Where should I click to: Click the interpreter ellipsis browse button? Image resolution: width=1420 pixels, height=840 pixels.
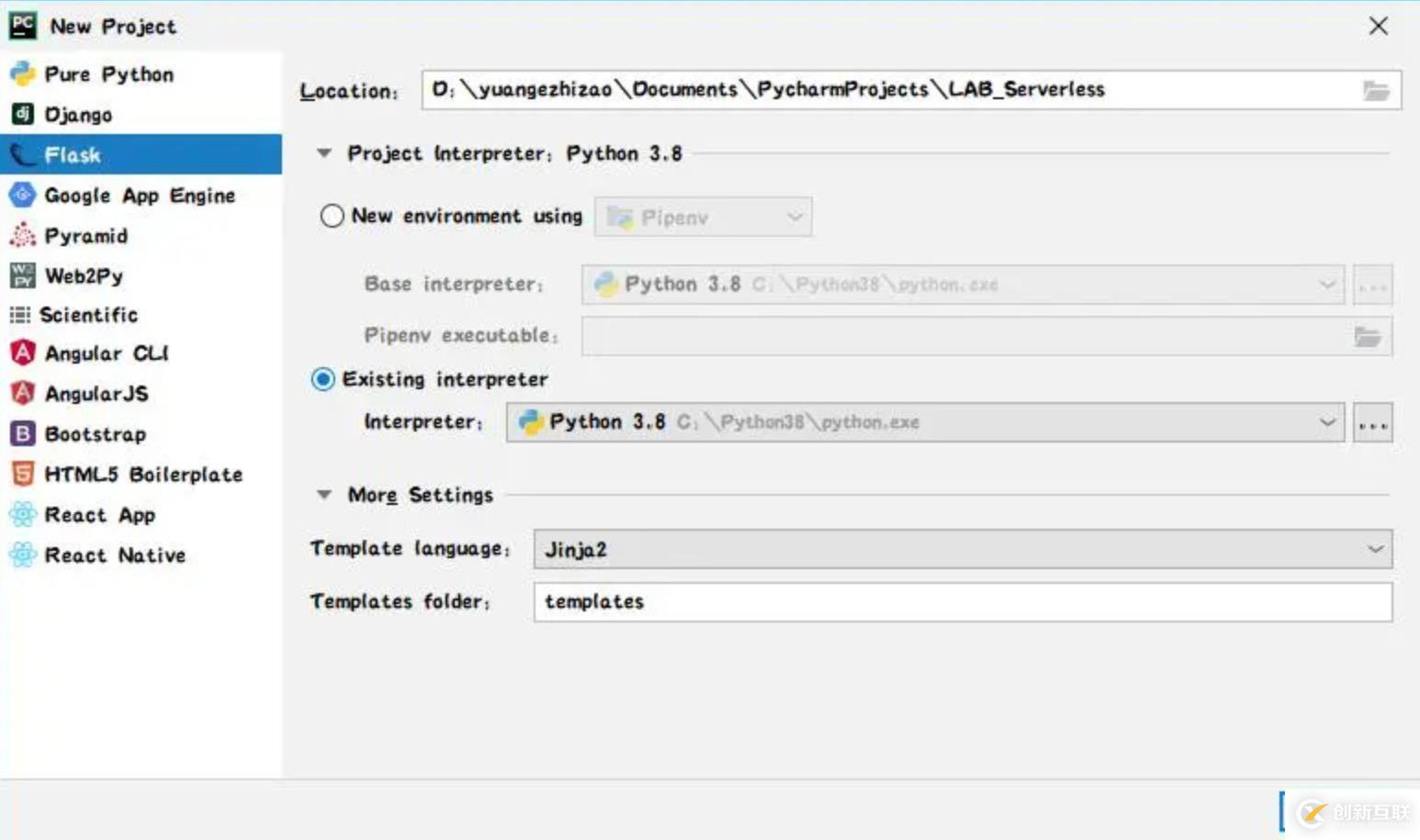click(x=1372, y=423)
